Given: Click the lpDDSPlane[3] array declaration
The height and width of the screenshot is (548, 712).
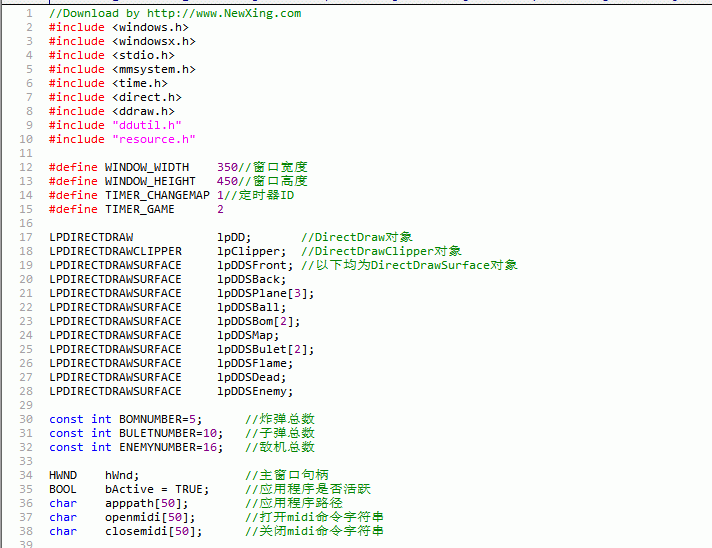Looking at the screenshot, I should click(x=265, y=294).
